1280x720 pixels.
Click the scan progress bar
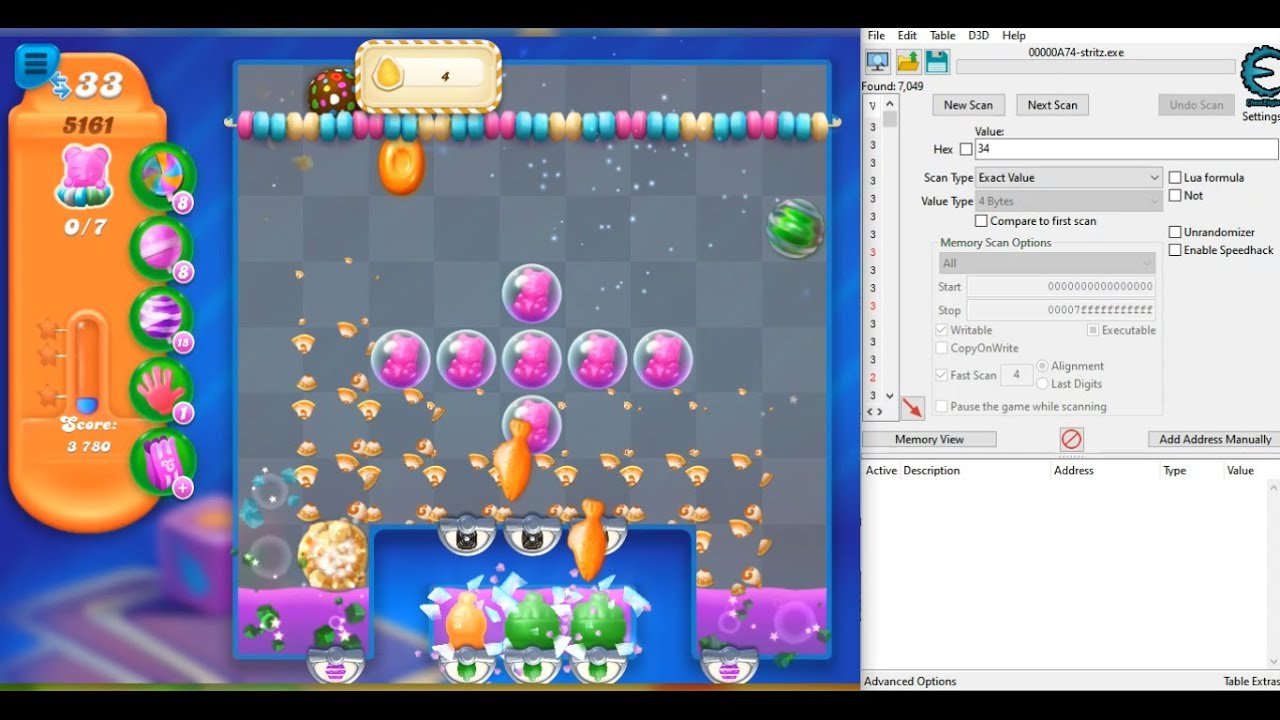(x=1095, y=67)
